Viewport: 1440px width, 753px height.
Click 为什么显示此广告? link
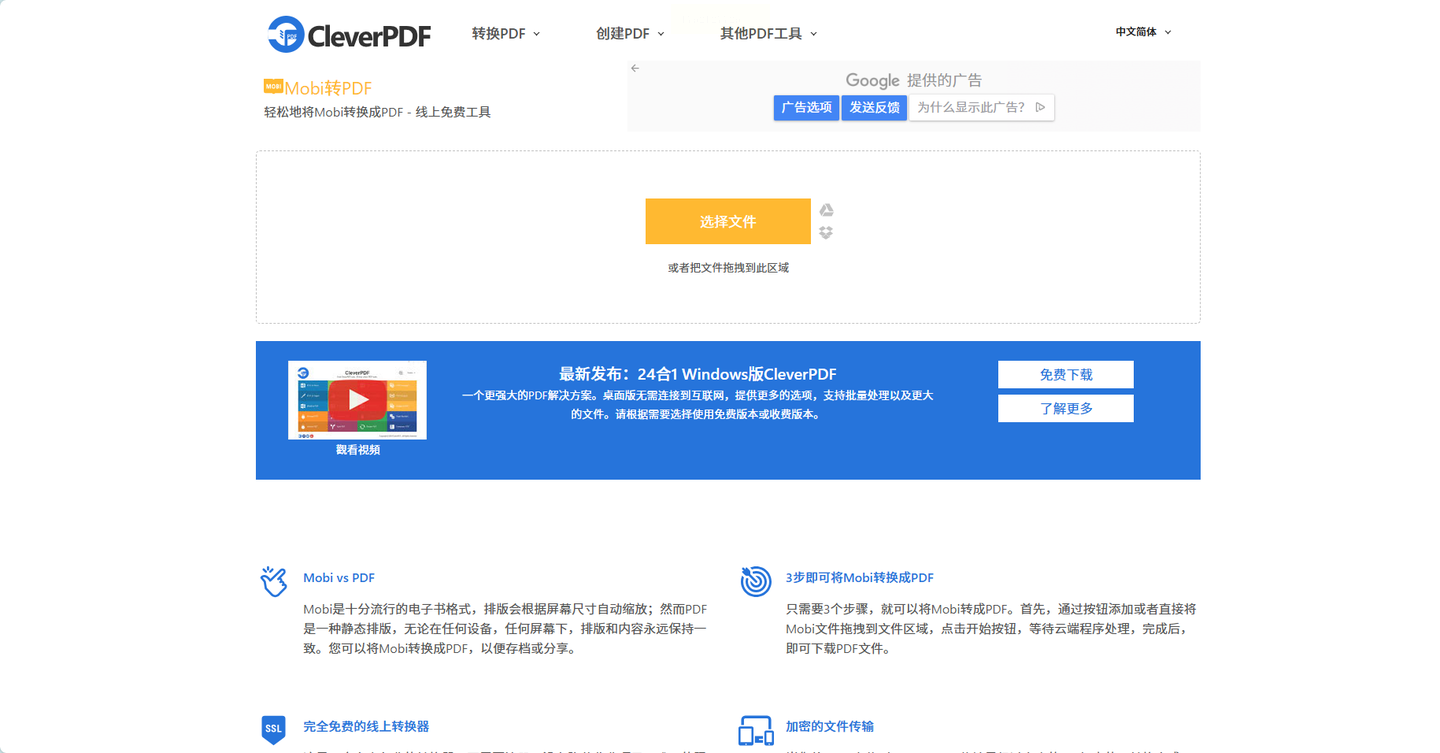(981, 108)
